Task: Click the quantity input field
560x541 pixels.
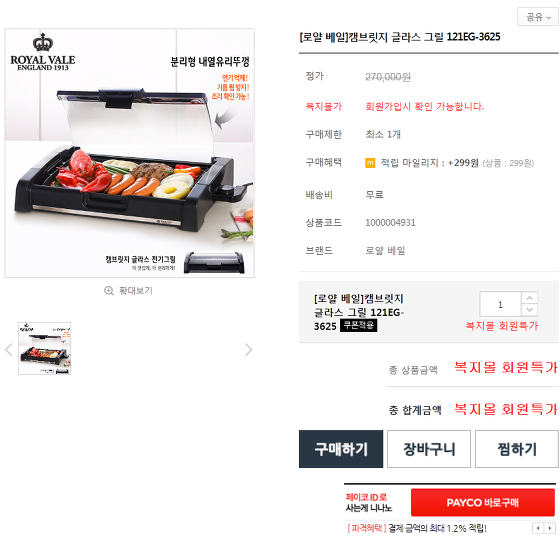Action: coord(500,304)
